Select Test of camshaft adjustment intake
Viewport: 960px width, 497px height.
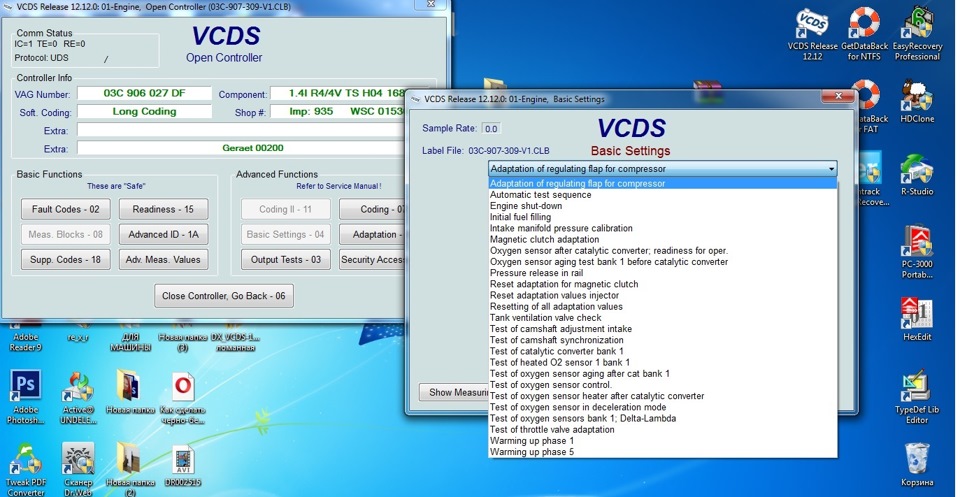662,329
